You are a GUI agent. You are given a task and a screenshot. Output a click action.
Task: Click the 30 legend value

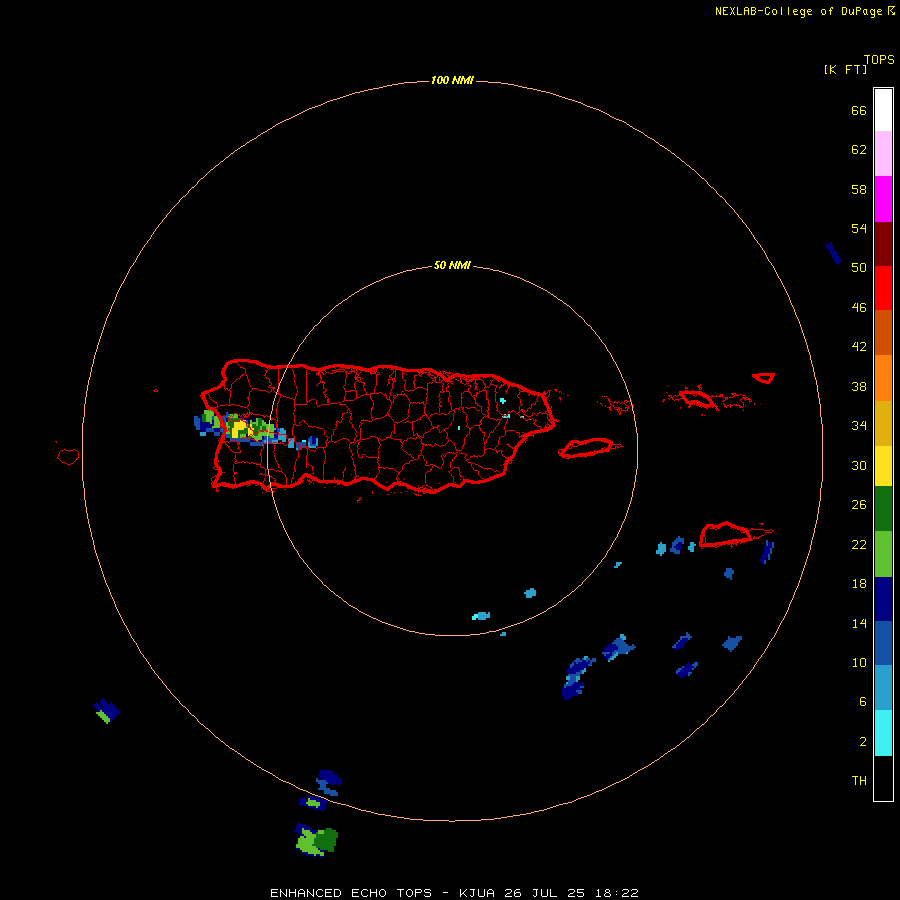click(859, 465)
